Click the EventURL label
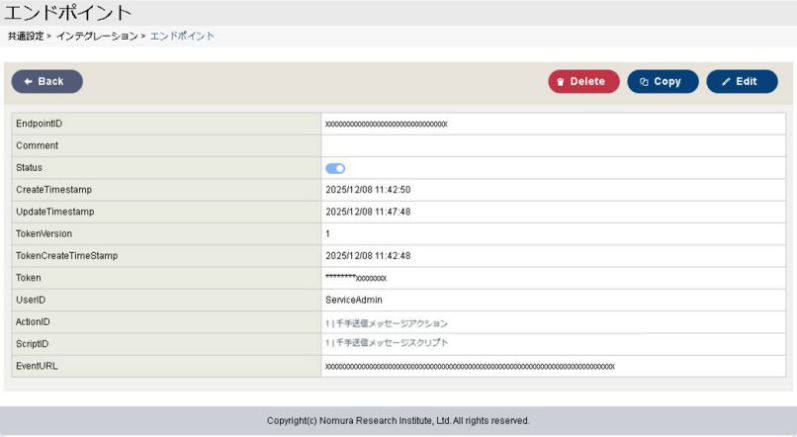This screenshot has height=437, width=797. point(37,366)
